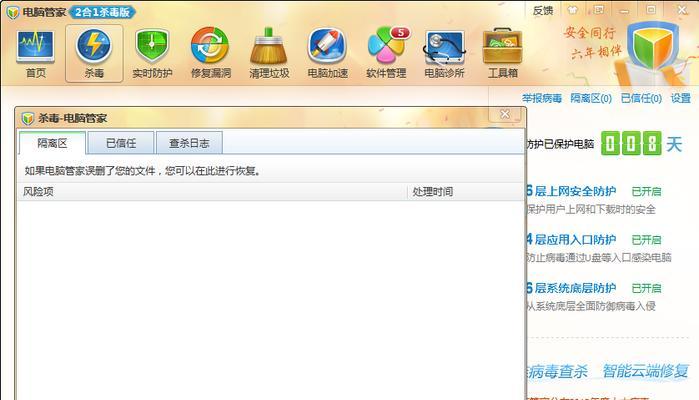Open the menu icon beside the skin icon
Viewport: 699px width, 400px height.
[599, 9]
